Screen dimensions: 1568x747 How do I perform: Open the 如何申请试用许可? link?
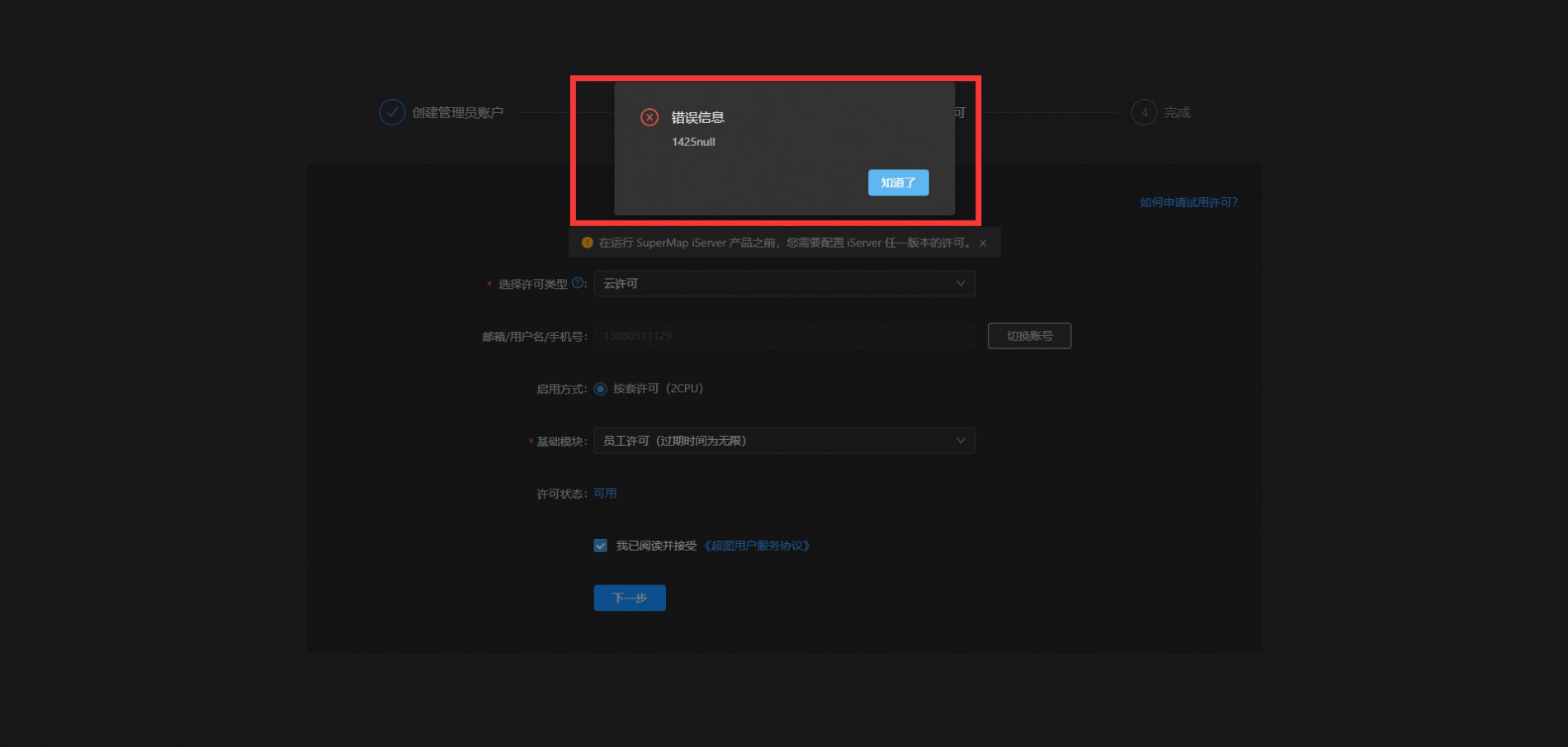[1188, 202]
